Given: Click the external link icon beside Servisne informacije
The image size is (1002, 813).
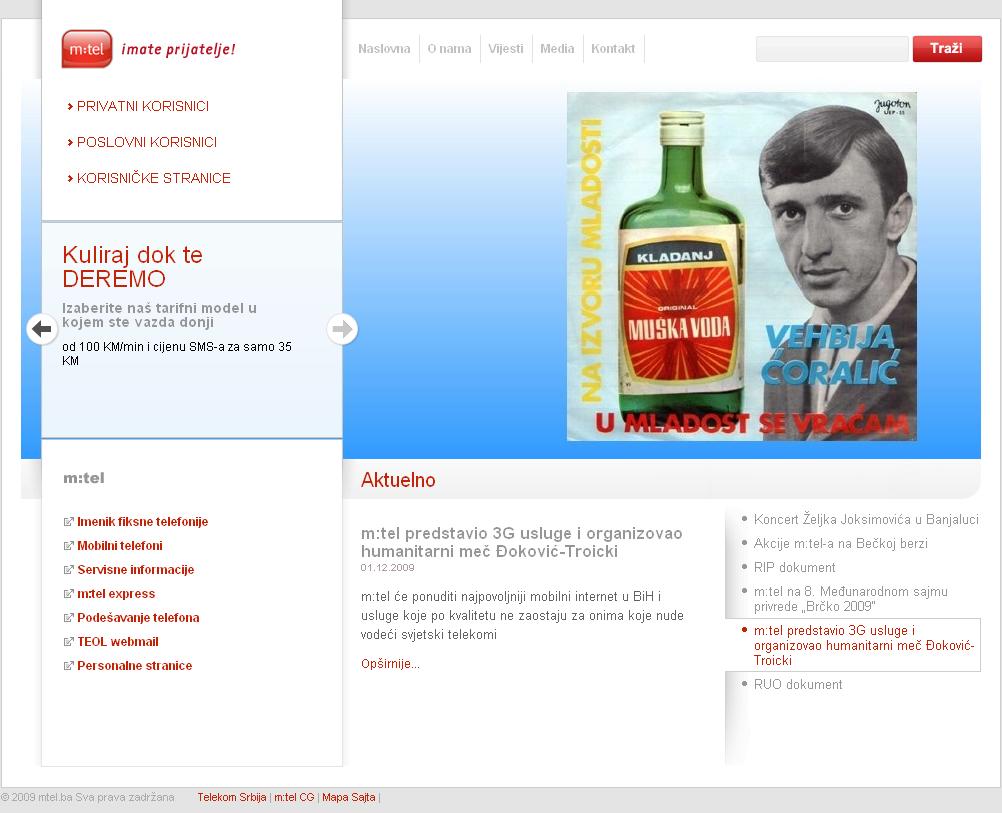Looking at the screenshot, I should point(68,569).
